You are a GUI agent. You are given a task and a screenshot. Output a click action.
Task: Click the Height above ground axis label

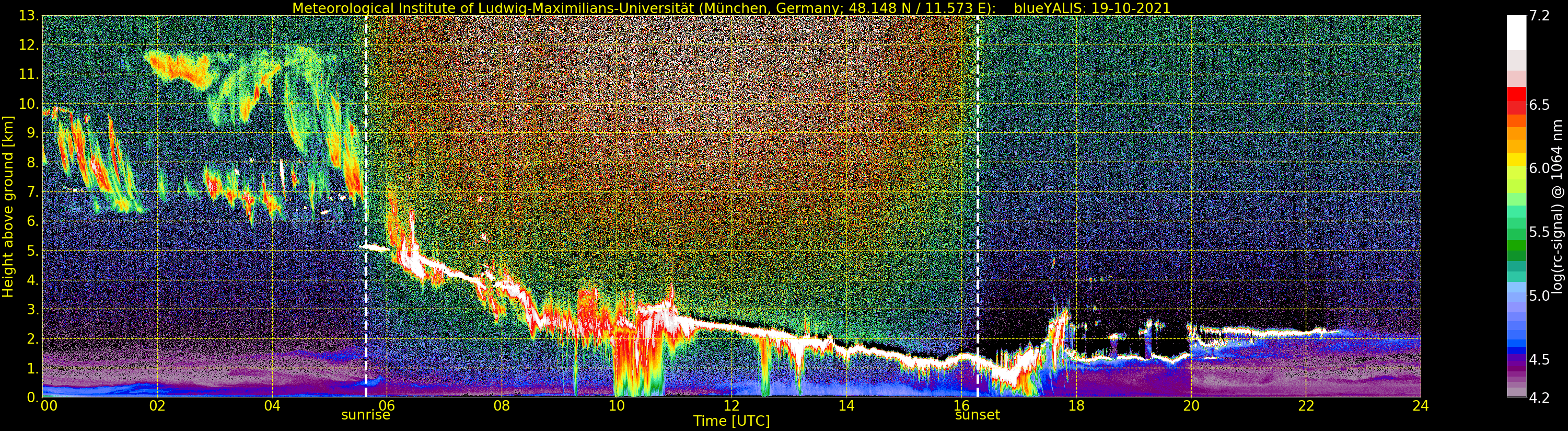click(8, 206)
